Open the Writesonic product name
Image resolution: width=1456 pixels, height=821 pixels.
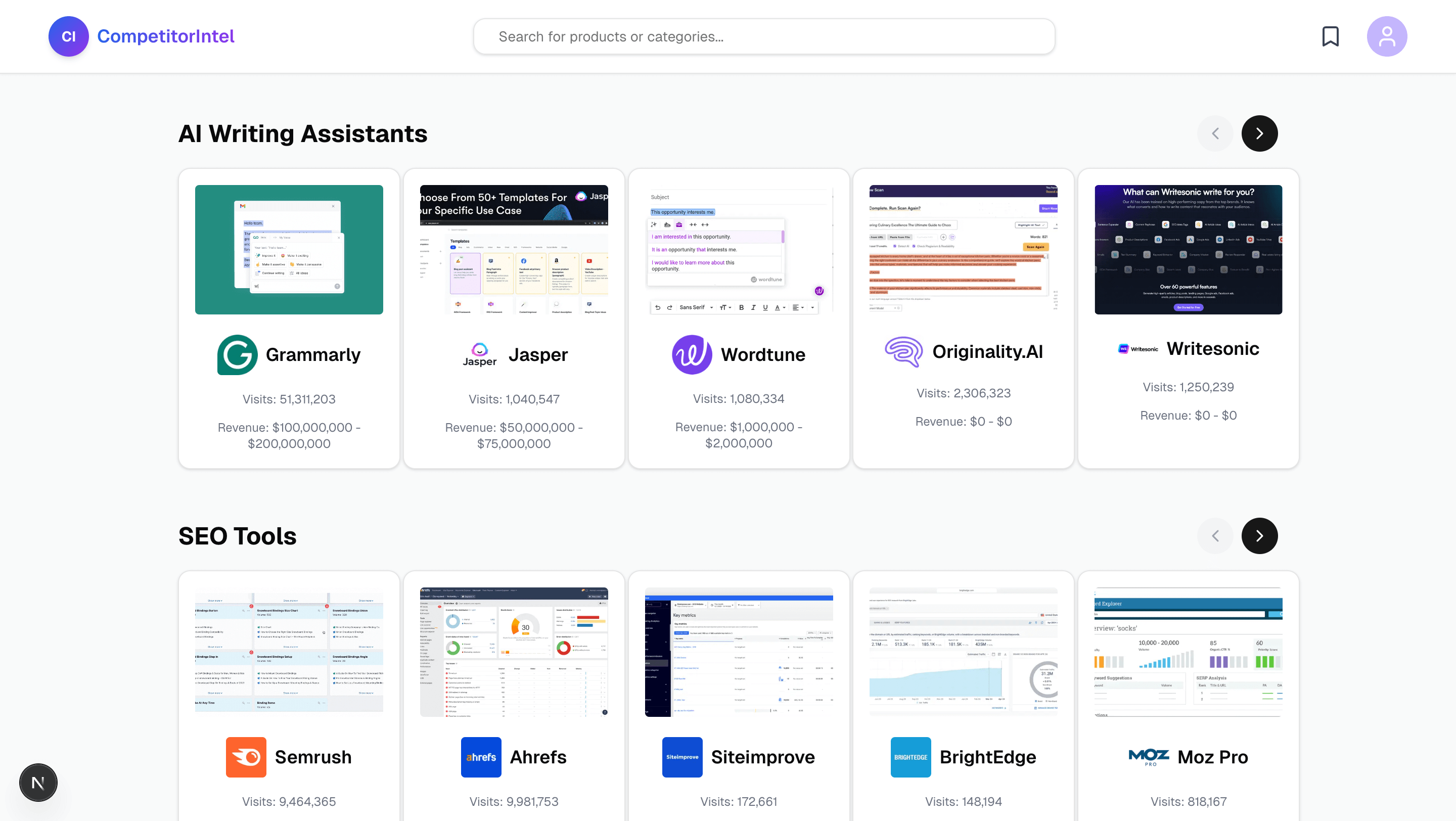tap(1213, 349)
